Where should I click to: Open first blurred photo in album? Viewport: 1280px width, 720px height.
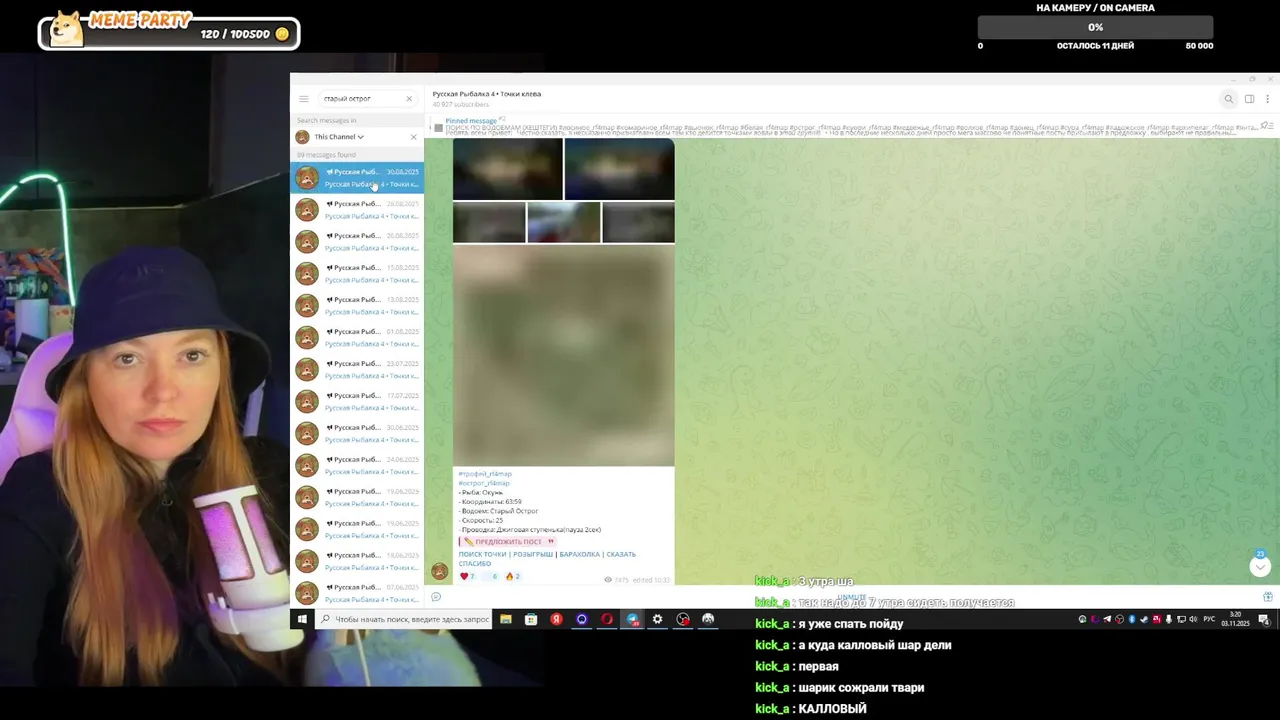(507, 169)
